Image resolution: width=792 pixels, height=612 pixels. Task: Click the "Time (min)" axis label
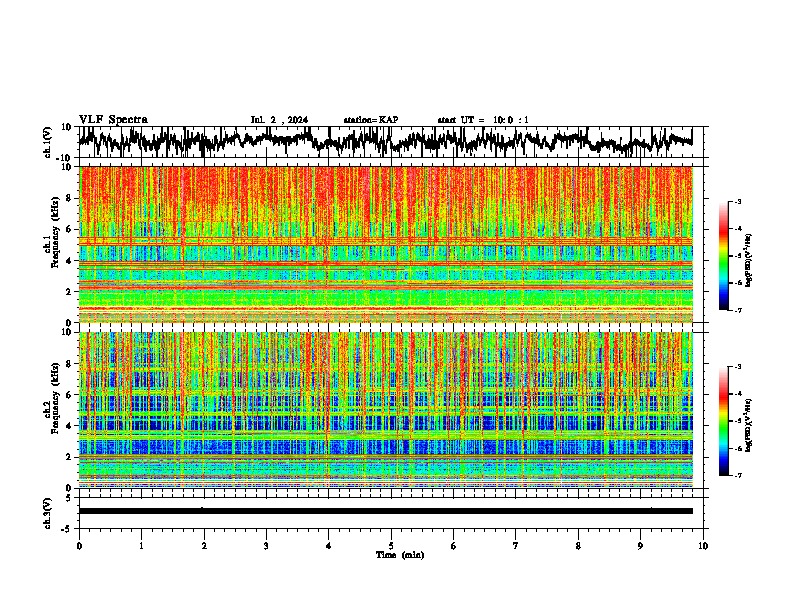coord(400,555)
